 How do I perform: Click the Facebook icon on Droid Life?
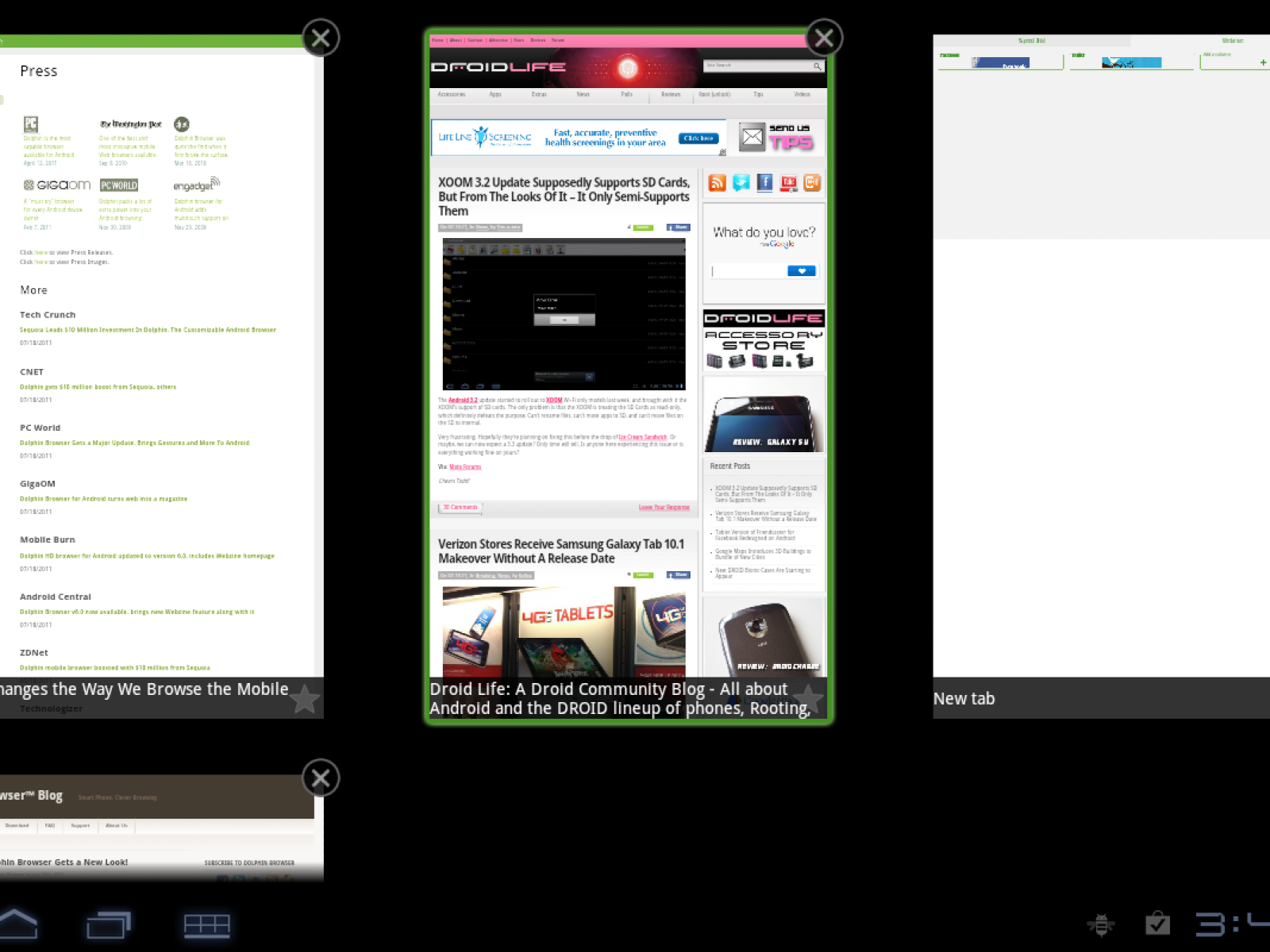click(x=764, y=183)
